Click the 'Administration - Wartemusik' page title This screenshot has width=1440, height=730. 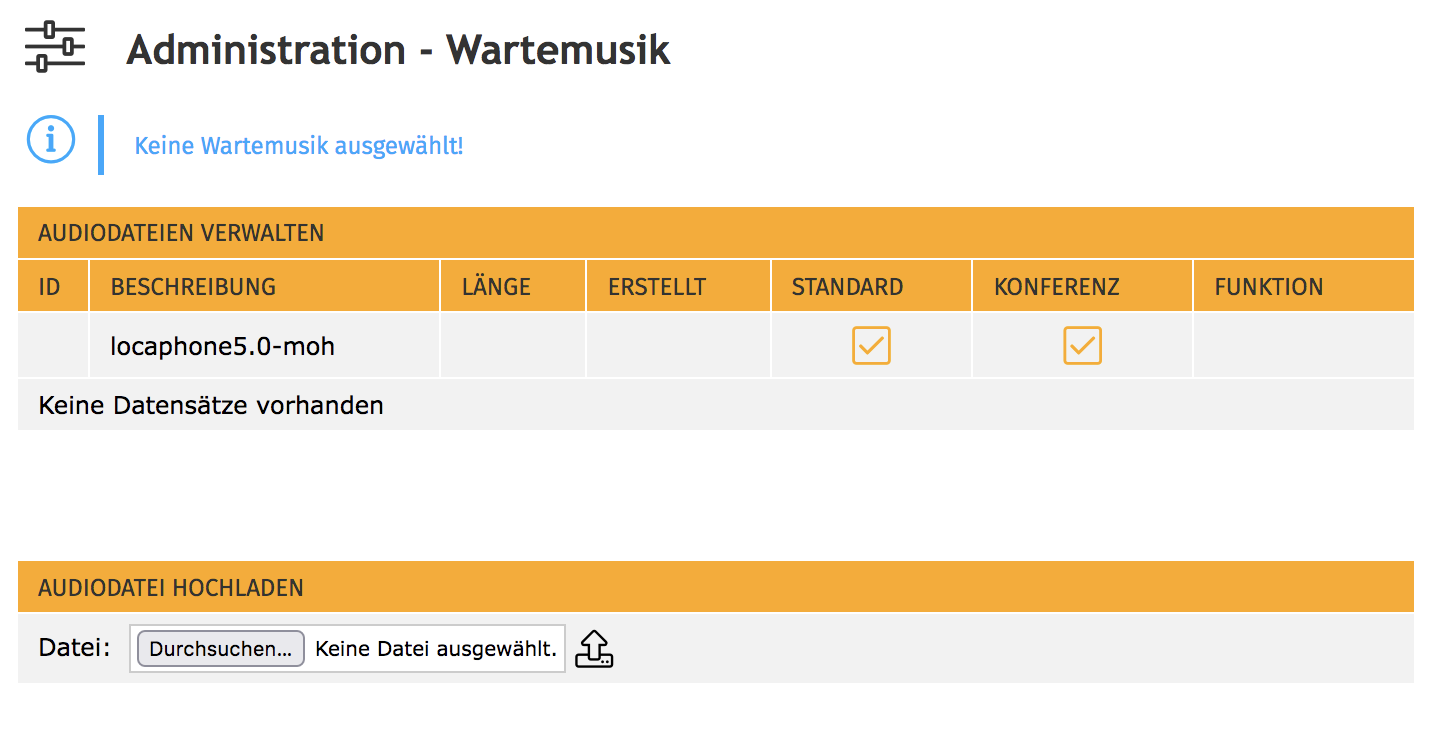point(398,50)
